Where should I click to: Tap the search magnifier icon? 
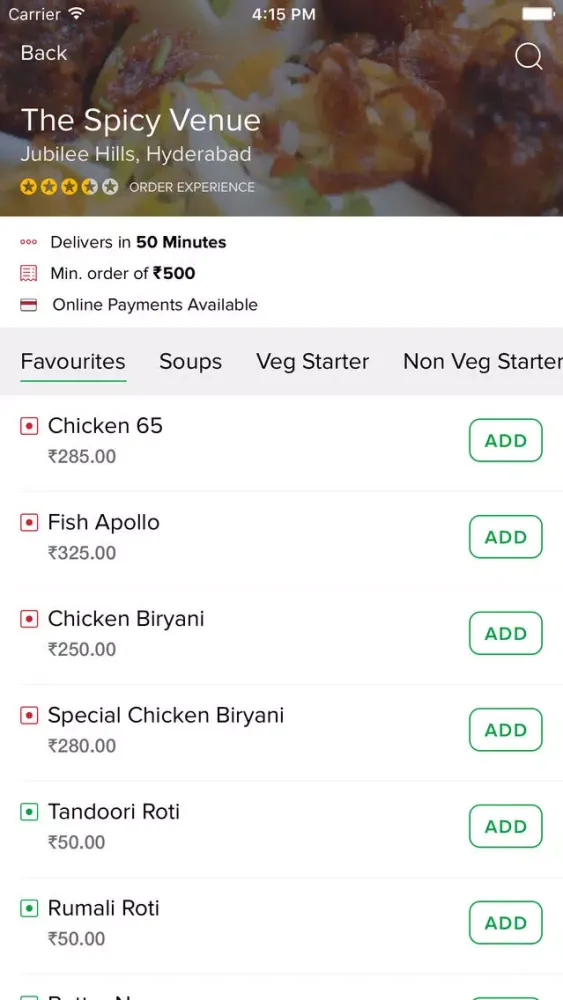(x=529, y=57)
